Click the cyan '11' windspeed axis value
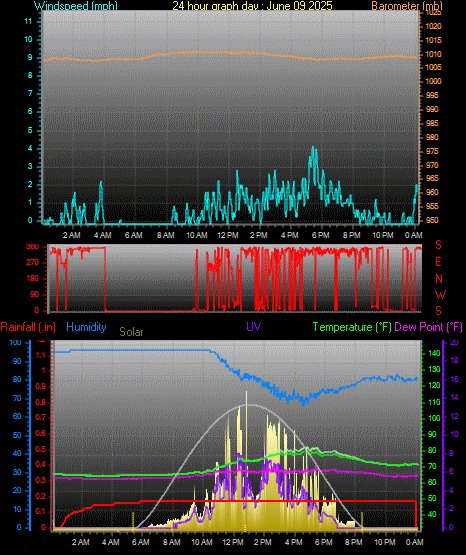The height and width of the screenshot is (555, 466). click(x=28, y=21)
